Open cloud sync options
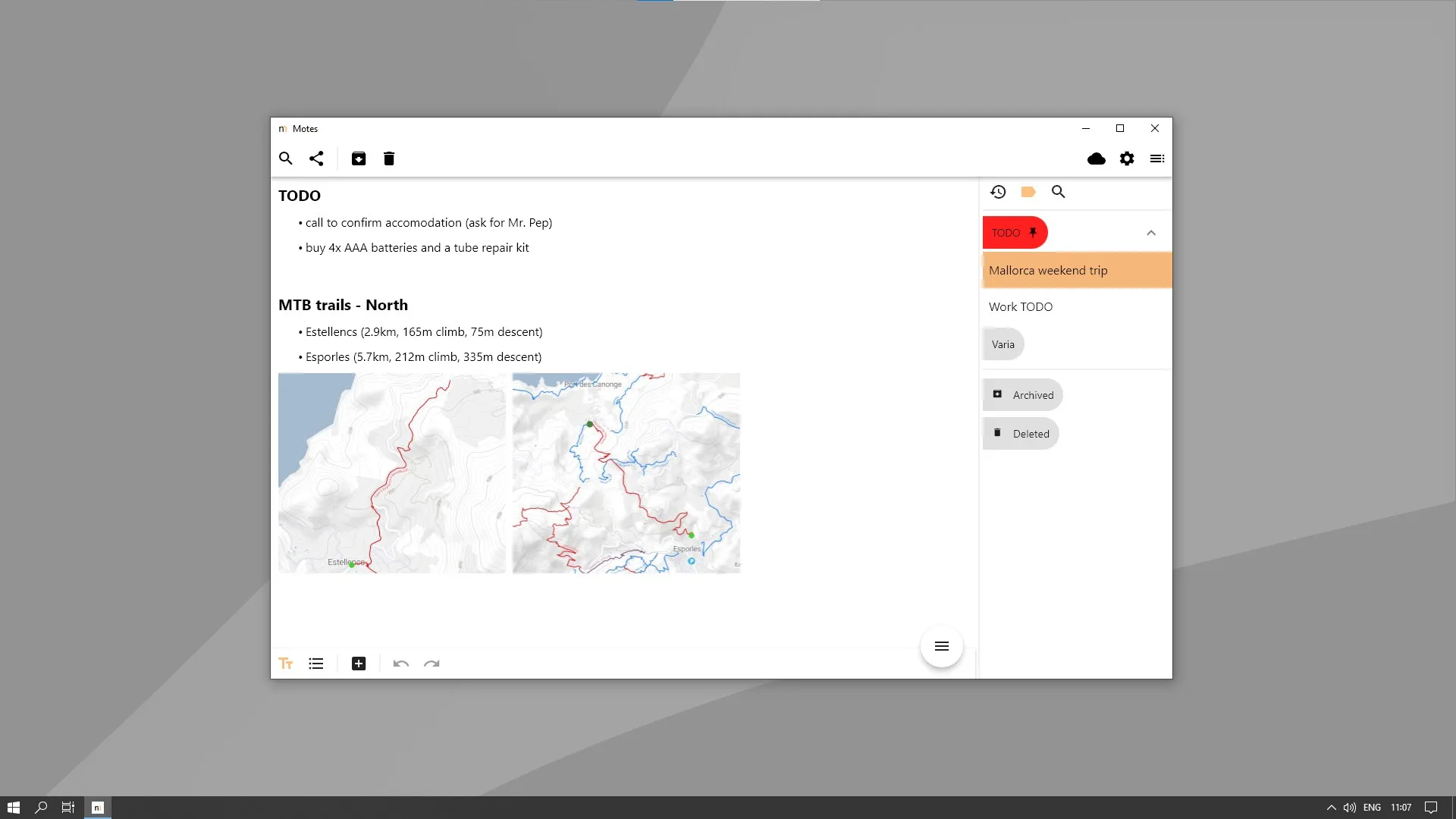The width and height of the screenshot is (1456, 819). pos(1097,158)
